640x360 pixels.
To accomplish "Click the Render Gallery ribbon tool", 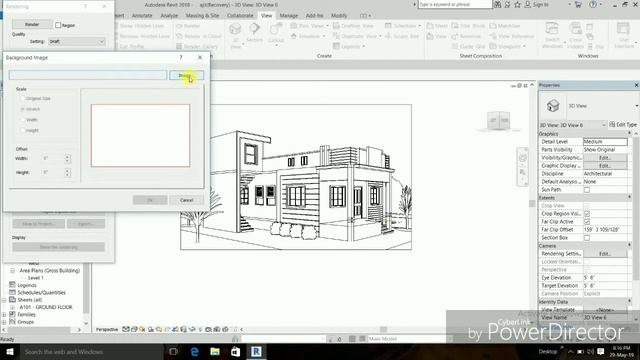I will click(197, 47).
